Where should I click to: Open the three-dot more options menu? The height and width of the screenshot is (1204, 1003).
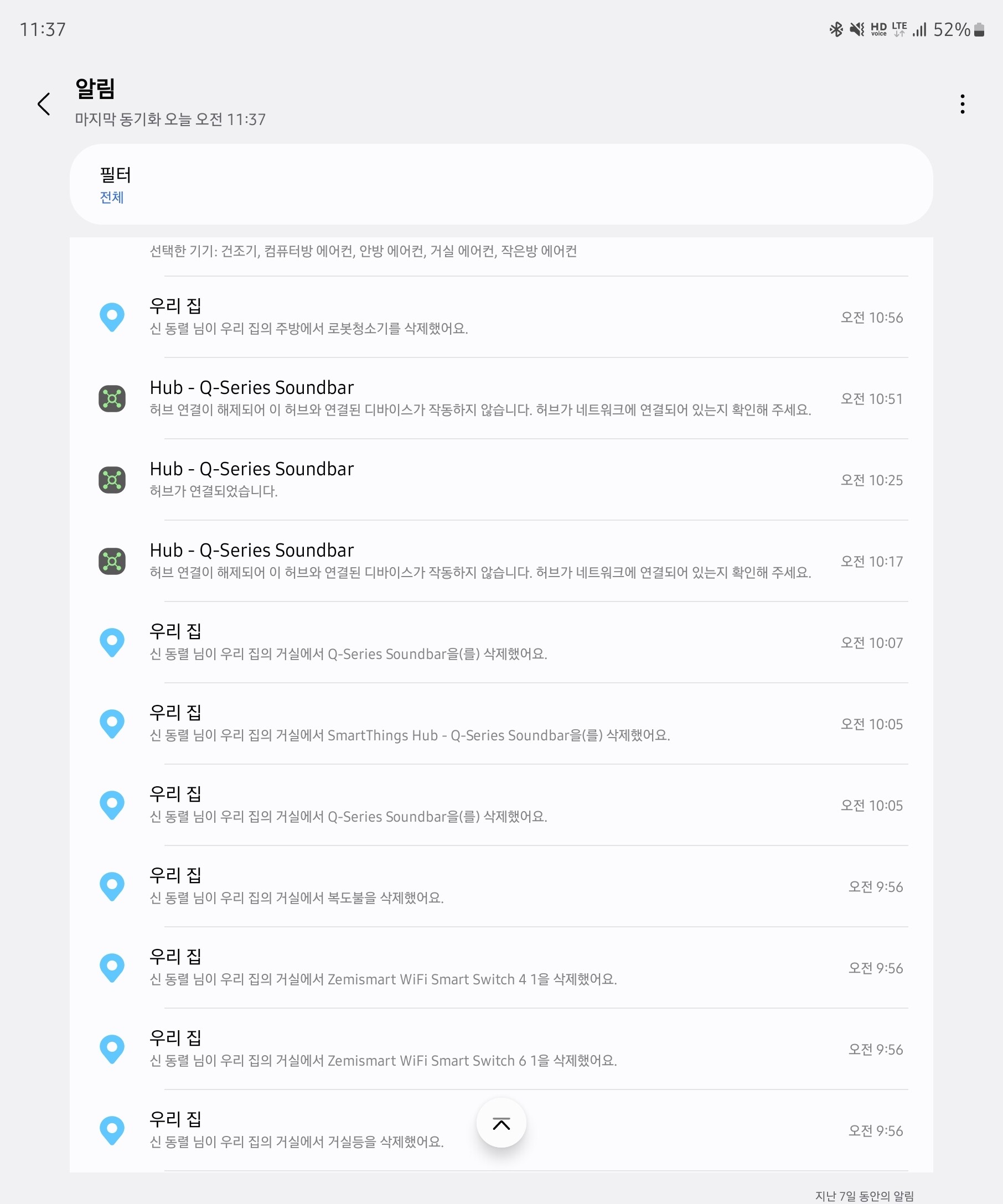click(961, 104)
